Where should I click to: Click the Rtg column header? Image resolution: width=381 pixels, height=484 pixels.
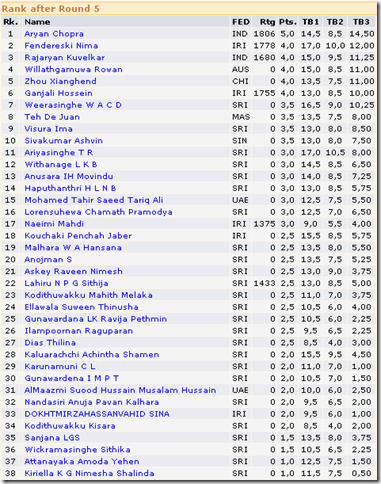267,22
